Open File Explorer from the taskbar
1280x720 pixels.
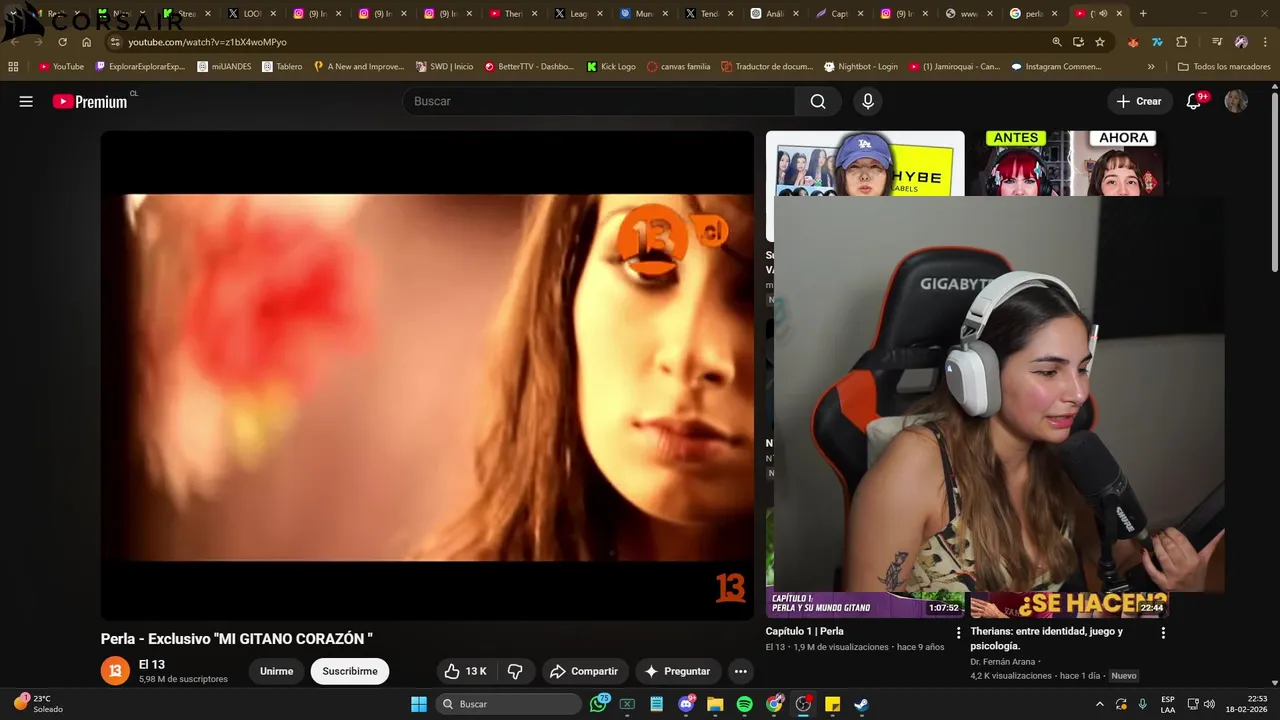coord(715,704)
